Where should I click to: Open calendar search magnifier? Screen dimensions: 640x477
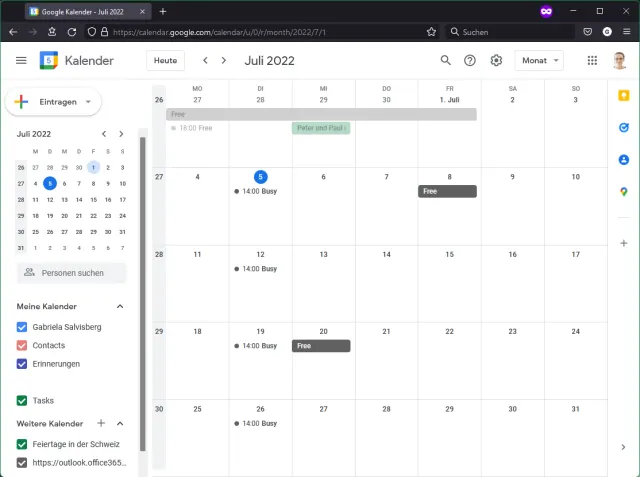[x=445, y=60]
